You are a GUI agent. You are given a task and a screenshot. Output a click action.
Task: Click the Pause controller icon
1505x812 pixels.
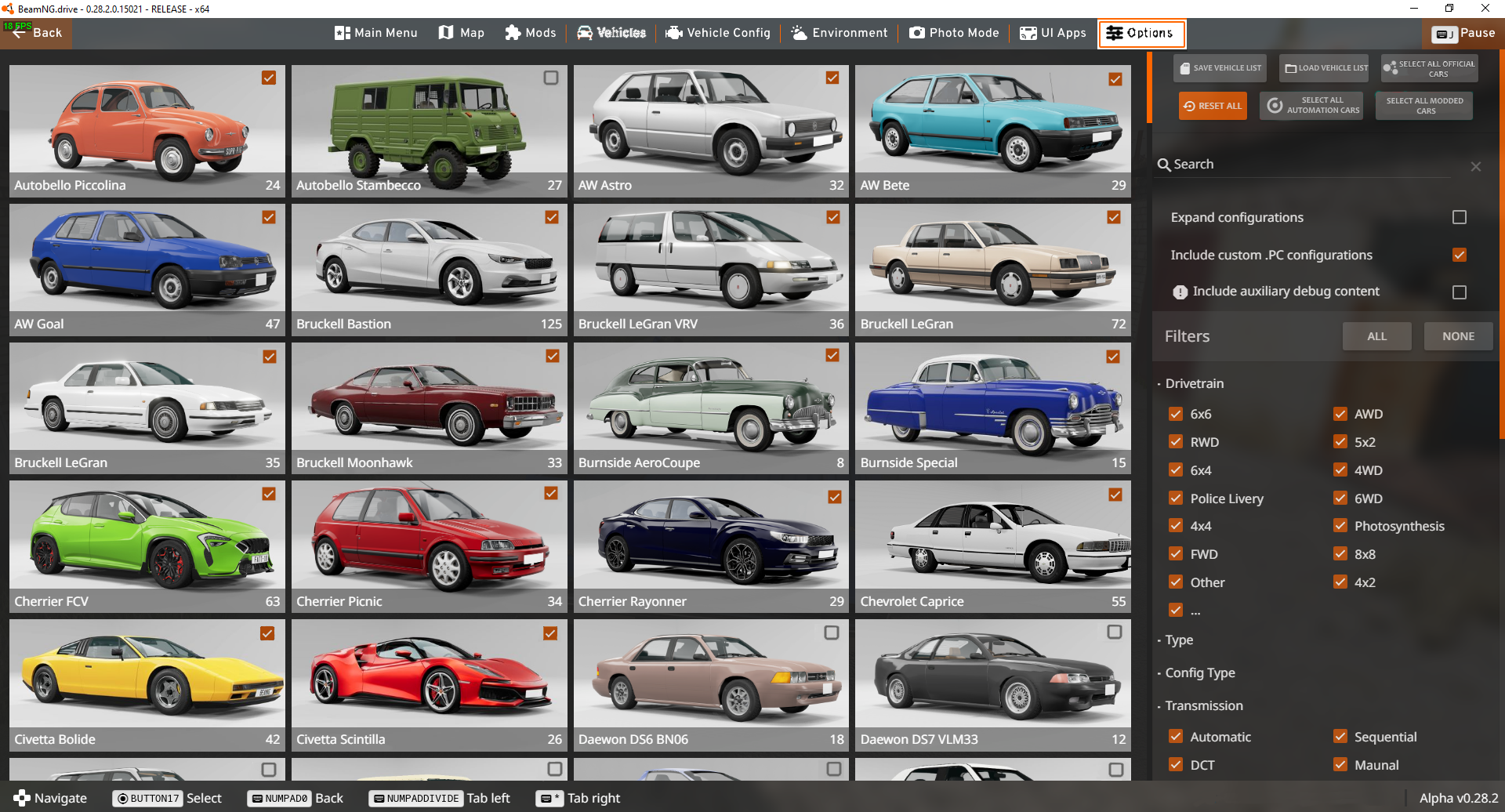[1444, 34]
